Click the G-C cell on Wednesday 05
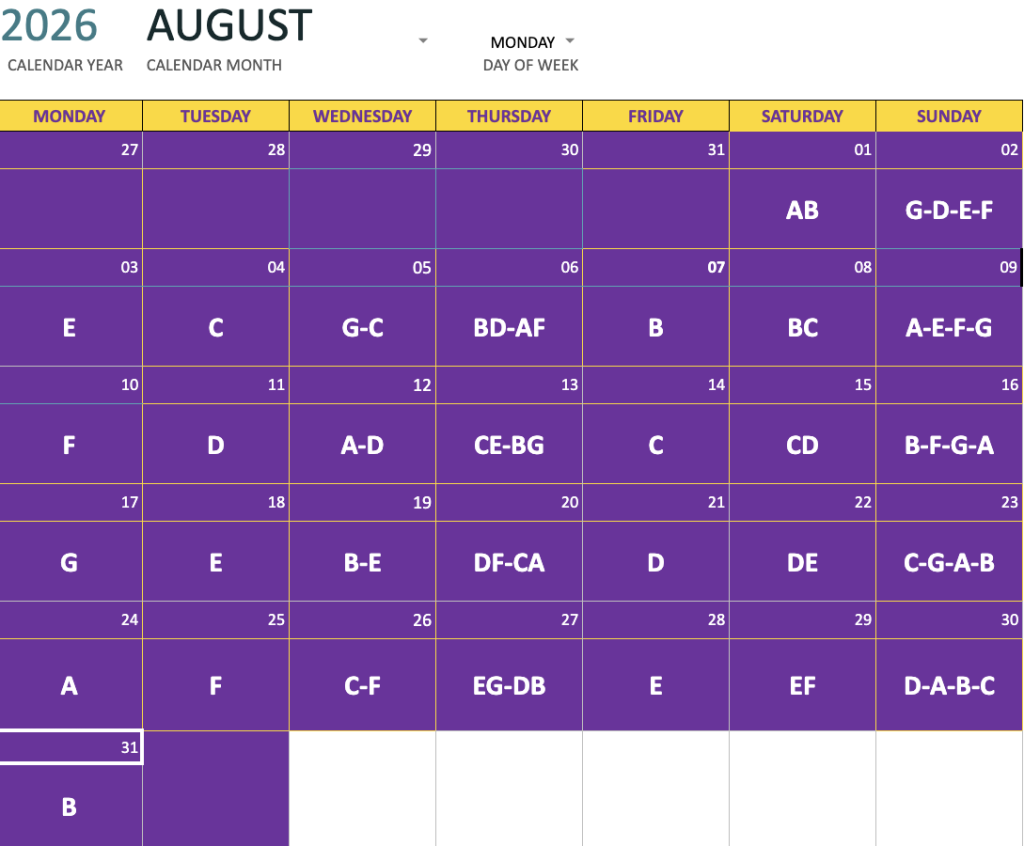1024x846 pixels. 362,327
